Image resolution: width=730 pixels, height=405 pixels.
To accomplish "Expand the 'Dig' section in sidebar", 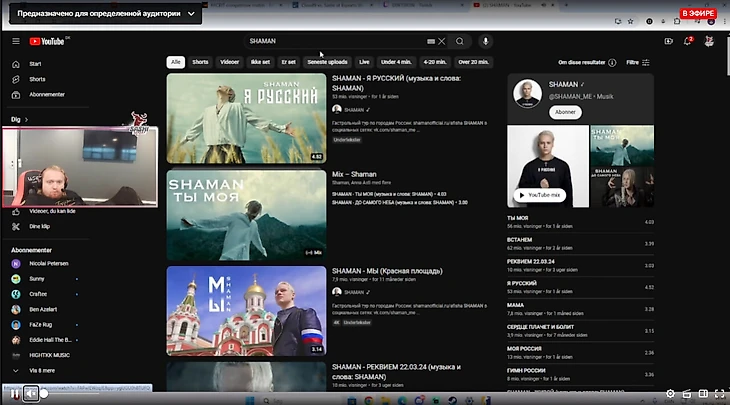I will (18, 119).
